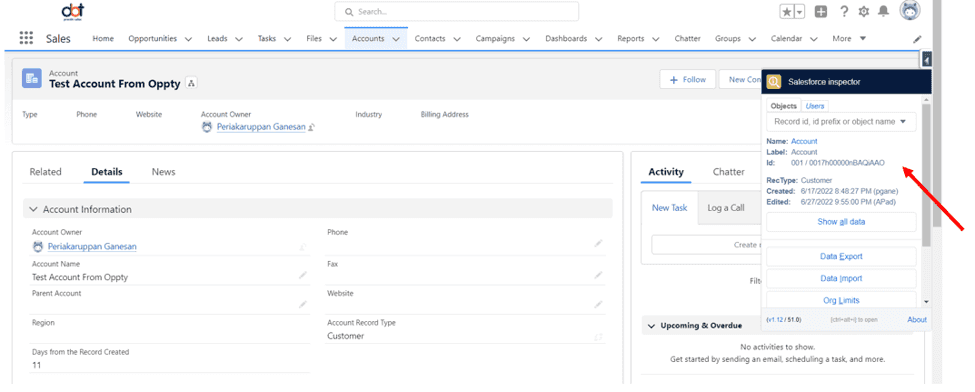This screenshot has height=392, width=975.
Task: Click the Salesforce inspector logo icon
Action: click(x=774, y=82)
